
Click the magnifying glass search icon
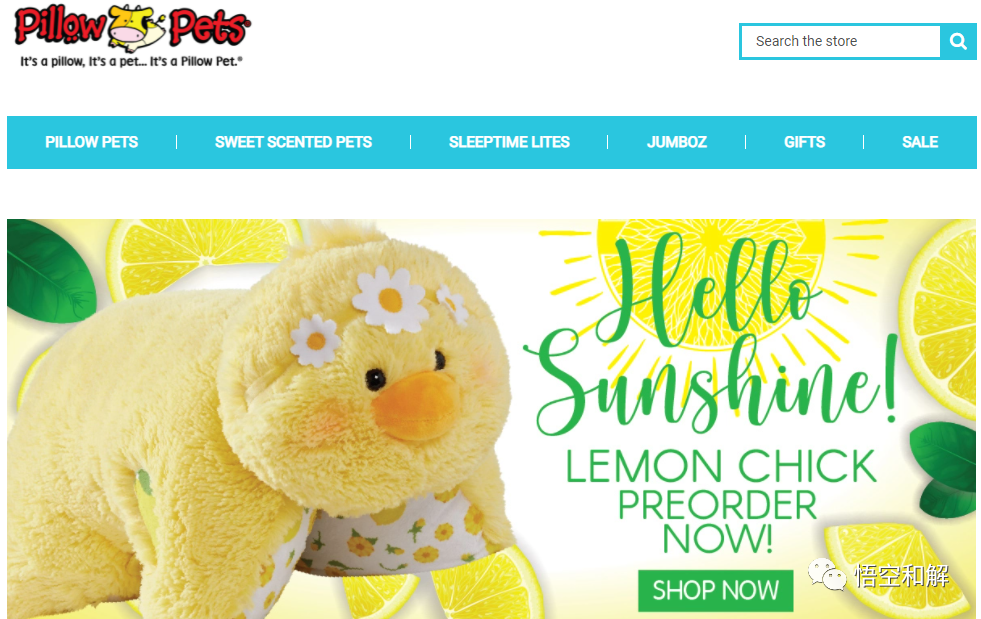click(x=958, y=41)
